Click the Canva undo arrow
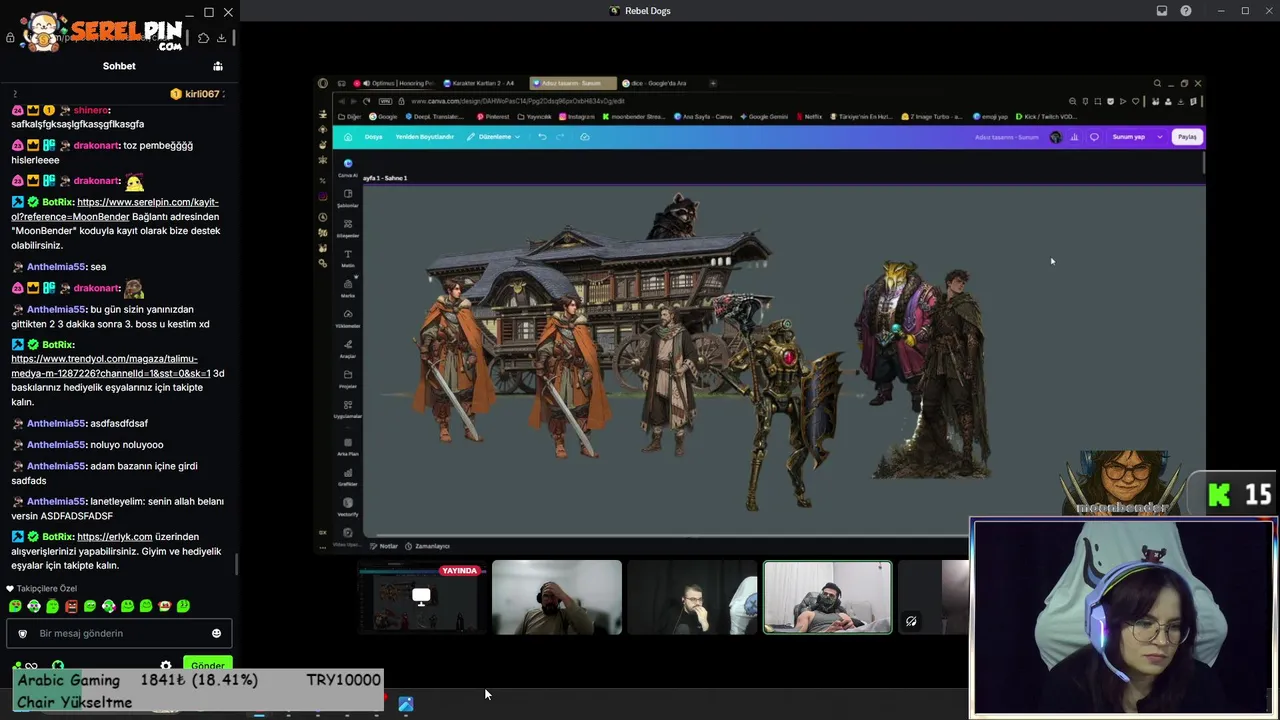 [542, 137]
